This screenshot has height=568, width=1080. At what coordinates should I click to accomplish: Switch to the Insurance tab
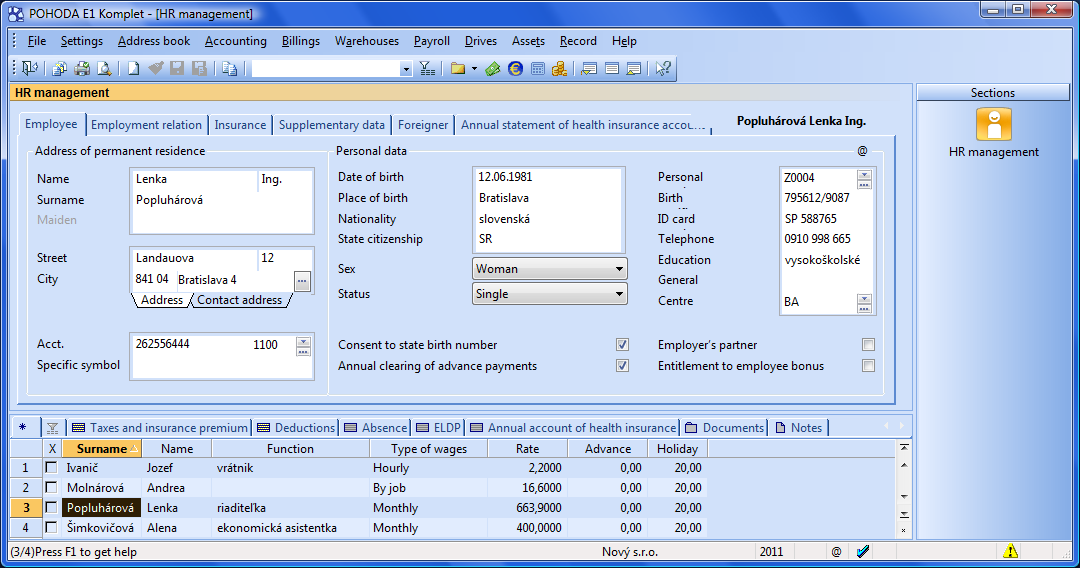(x=240, y=125)
